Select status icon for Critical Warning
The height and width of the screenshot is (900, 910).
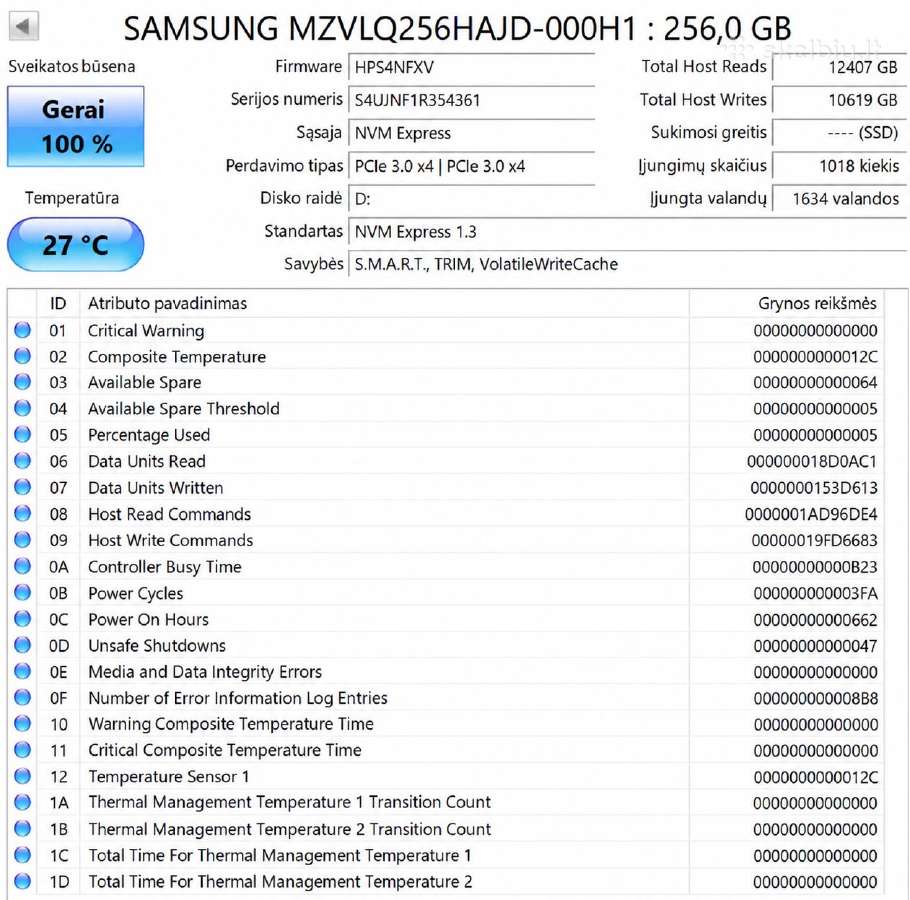23,330
